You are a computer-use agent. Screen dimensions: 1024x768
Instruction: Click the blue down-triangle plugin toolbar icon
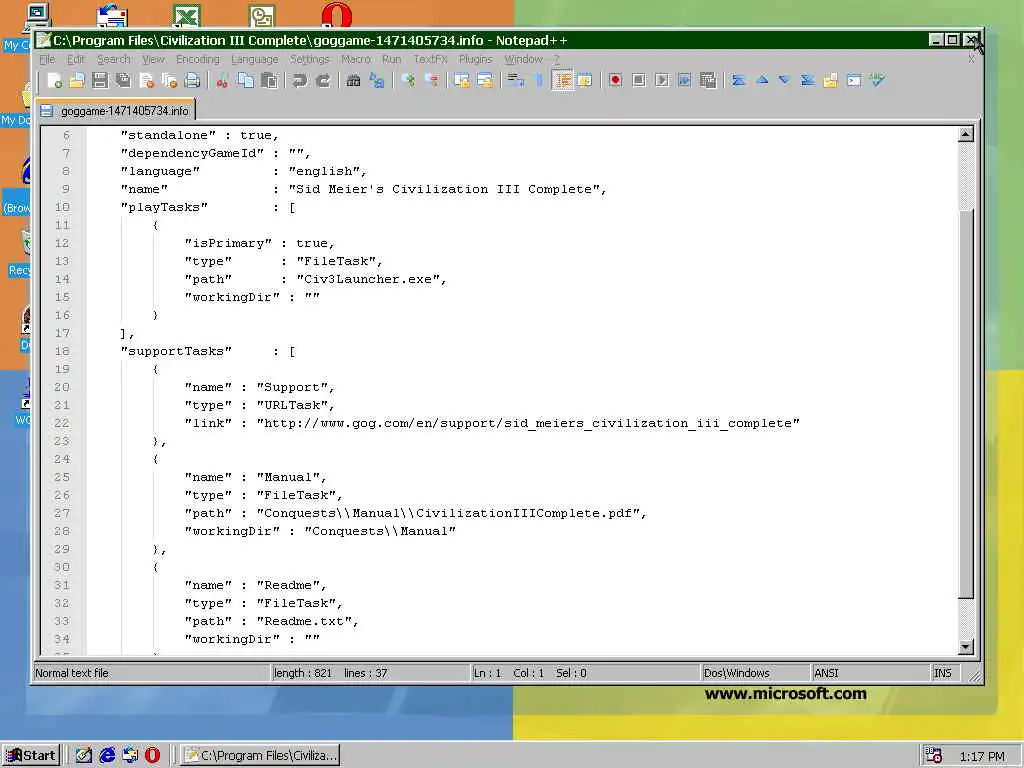(x=784, y=80)
